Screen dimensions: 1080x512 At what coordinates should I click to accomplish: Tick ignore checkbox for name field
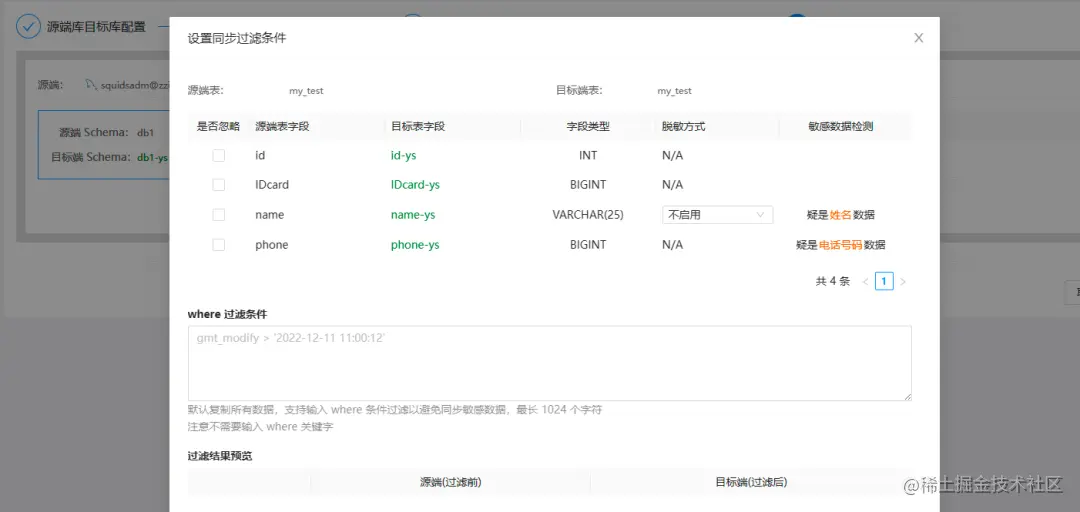218,215
